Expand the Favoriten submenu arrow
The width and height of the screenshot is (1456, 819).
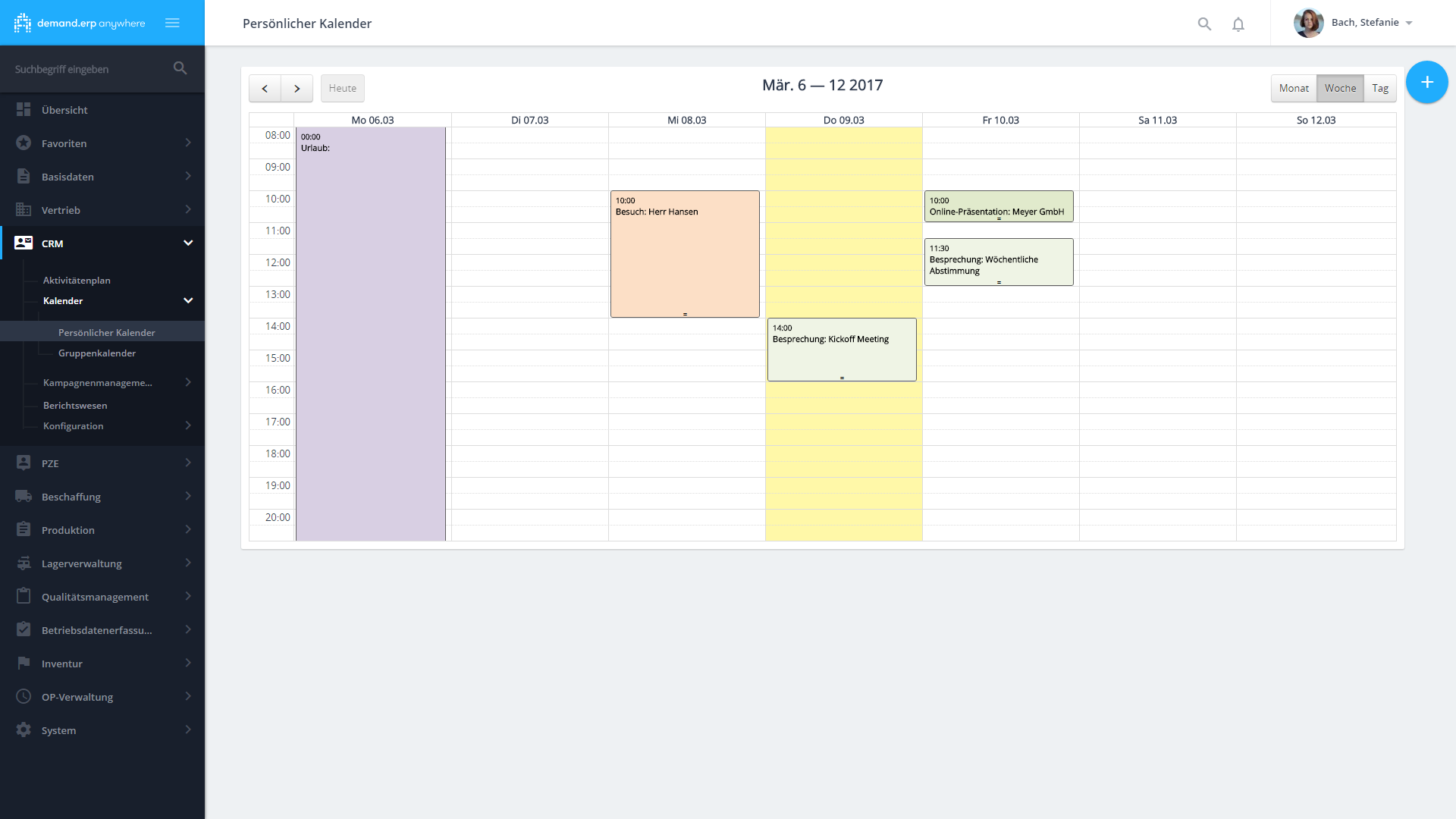tap(188, 143)
